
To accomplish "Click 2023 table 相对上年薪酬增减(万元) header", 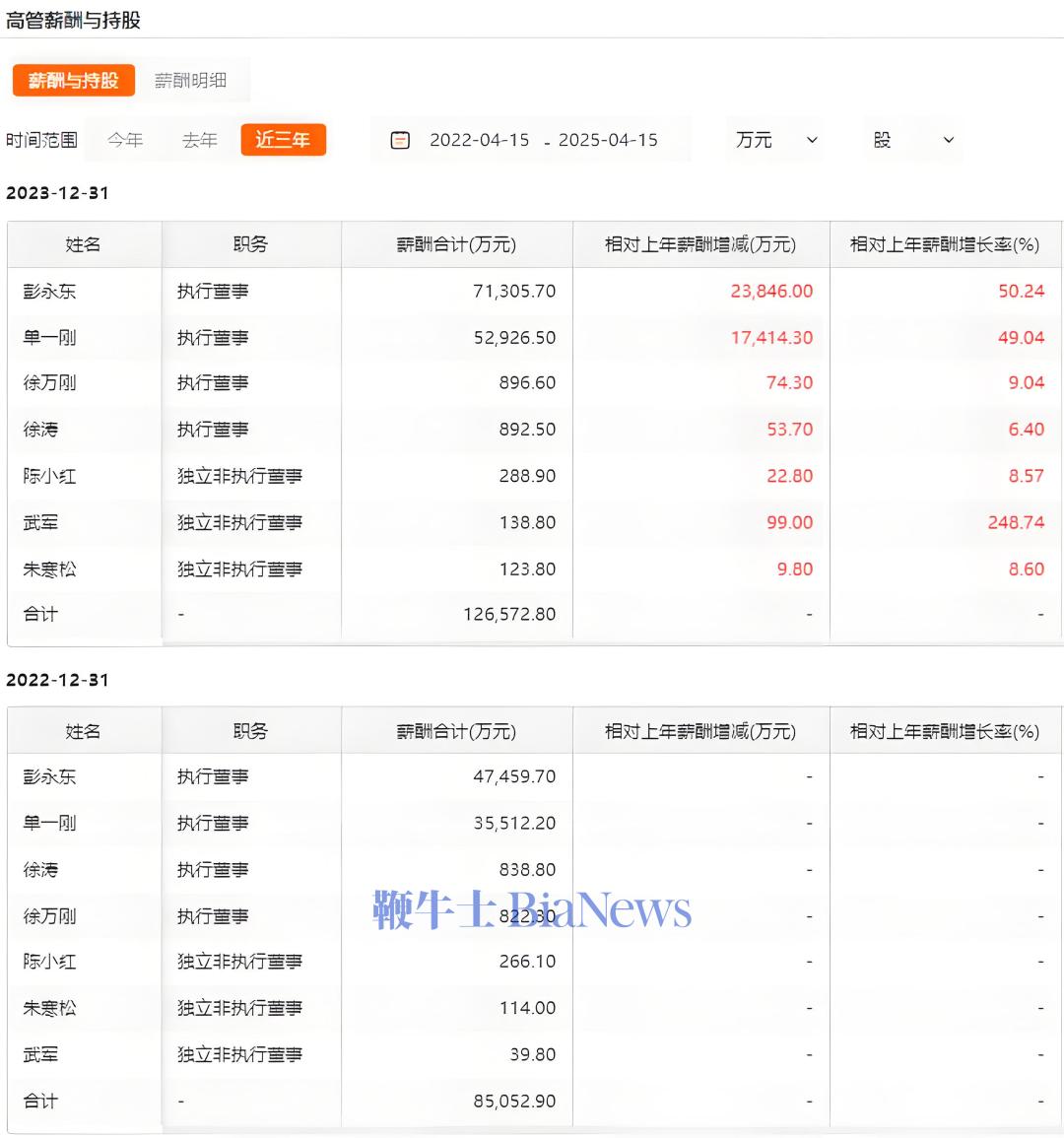I will [700, 244].
